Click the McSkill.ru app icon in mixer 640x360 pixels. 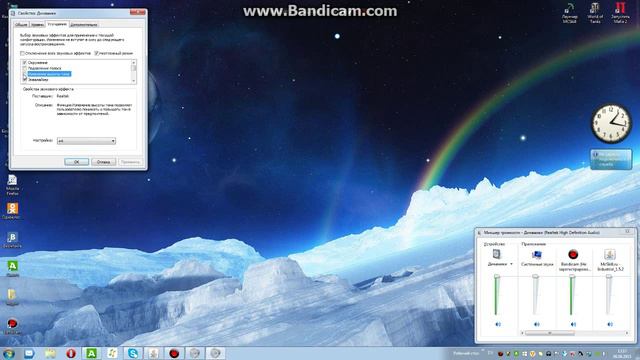click(610, 254)
